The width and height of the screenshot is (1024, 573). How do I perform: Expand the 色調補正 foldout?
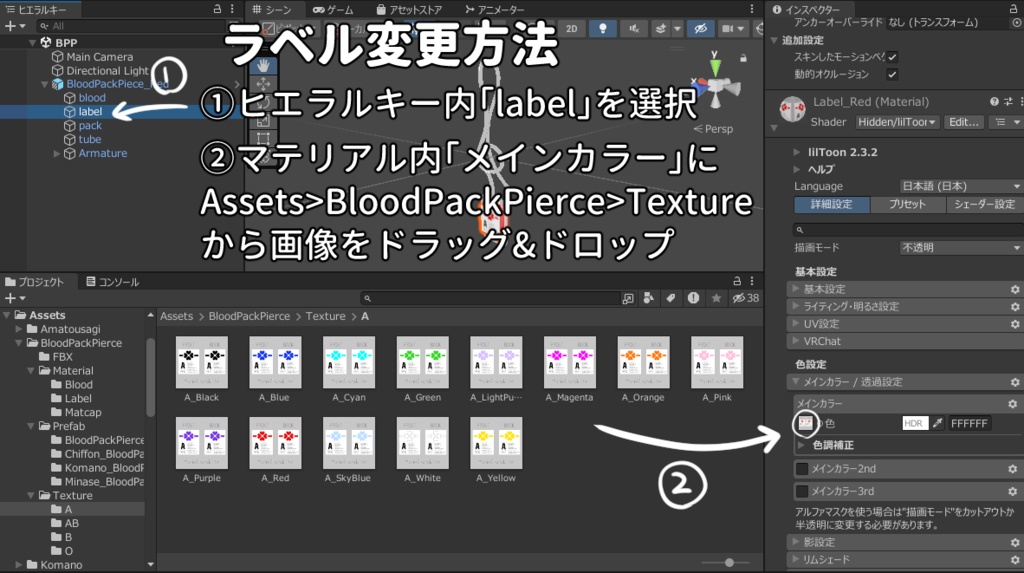[x=802, y=445]
